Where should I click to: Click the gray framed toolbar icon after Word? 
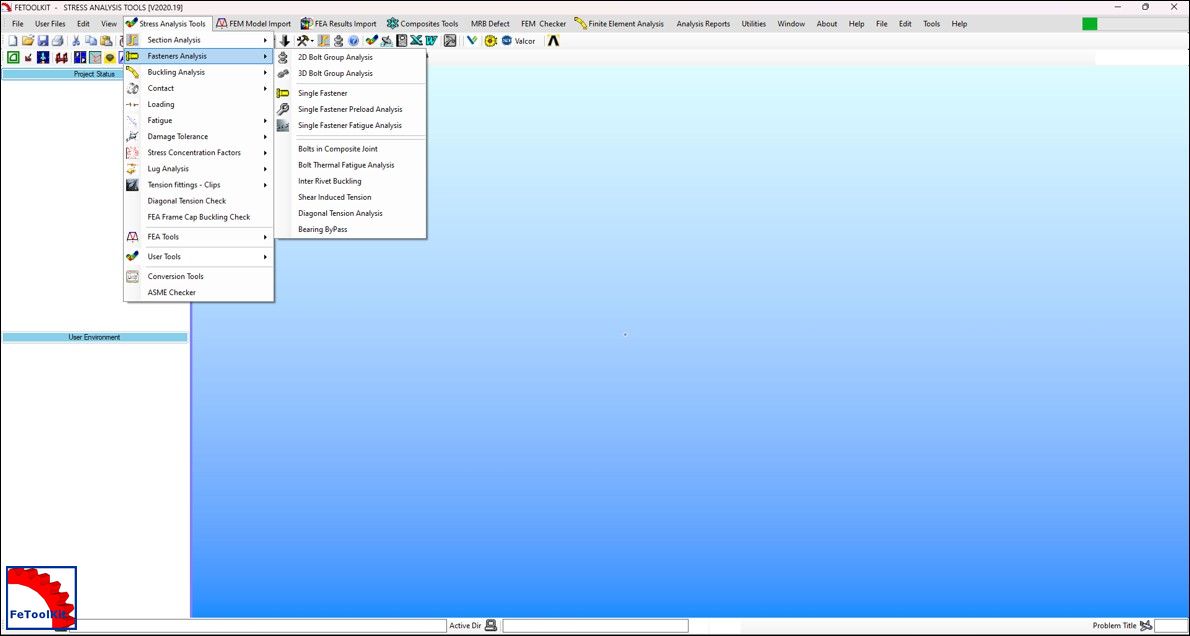click(x=450, y=41)
